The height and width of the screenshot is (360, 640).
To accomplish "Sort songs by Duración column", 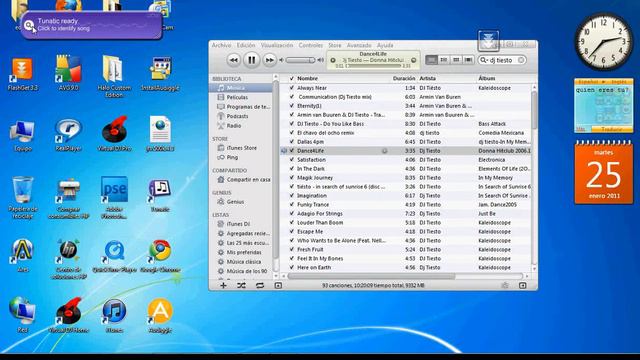I will pyautogui.click(x=404, y=78).
